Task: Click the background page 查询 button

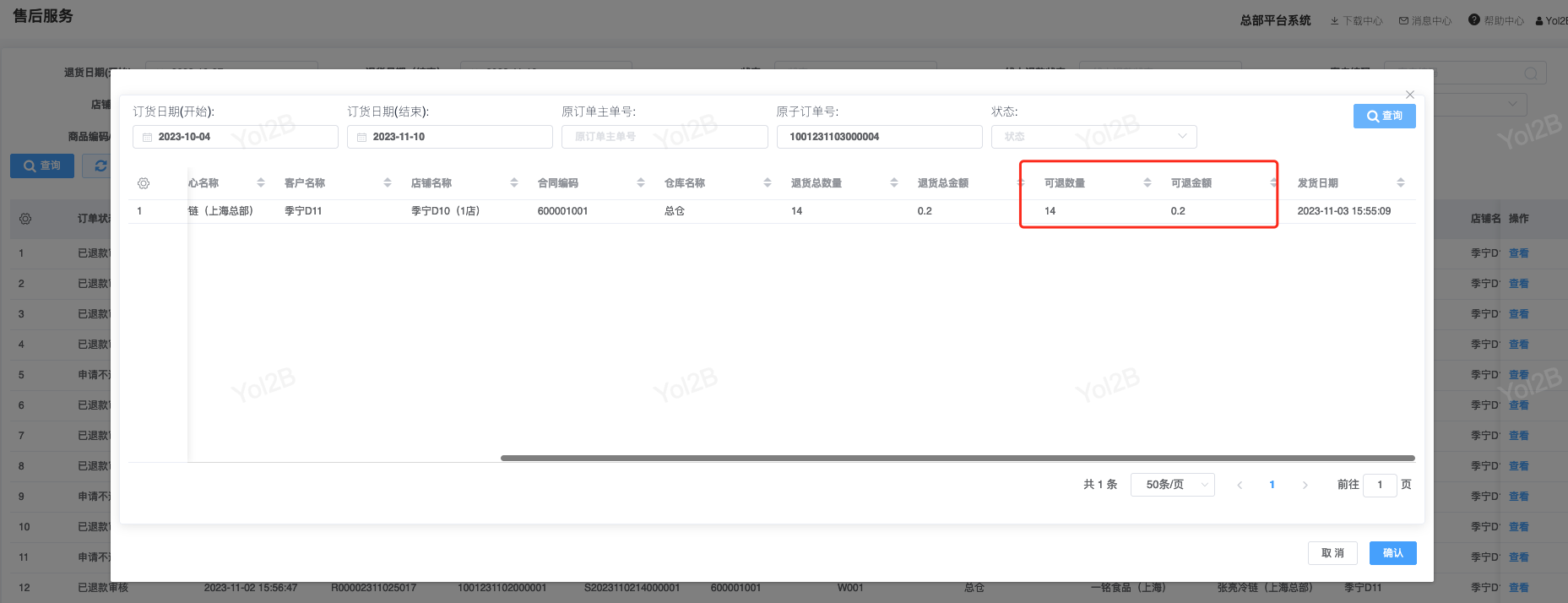Action: pos(42,166)
